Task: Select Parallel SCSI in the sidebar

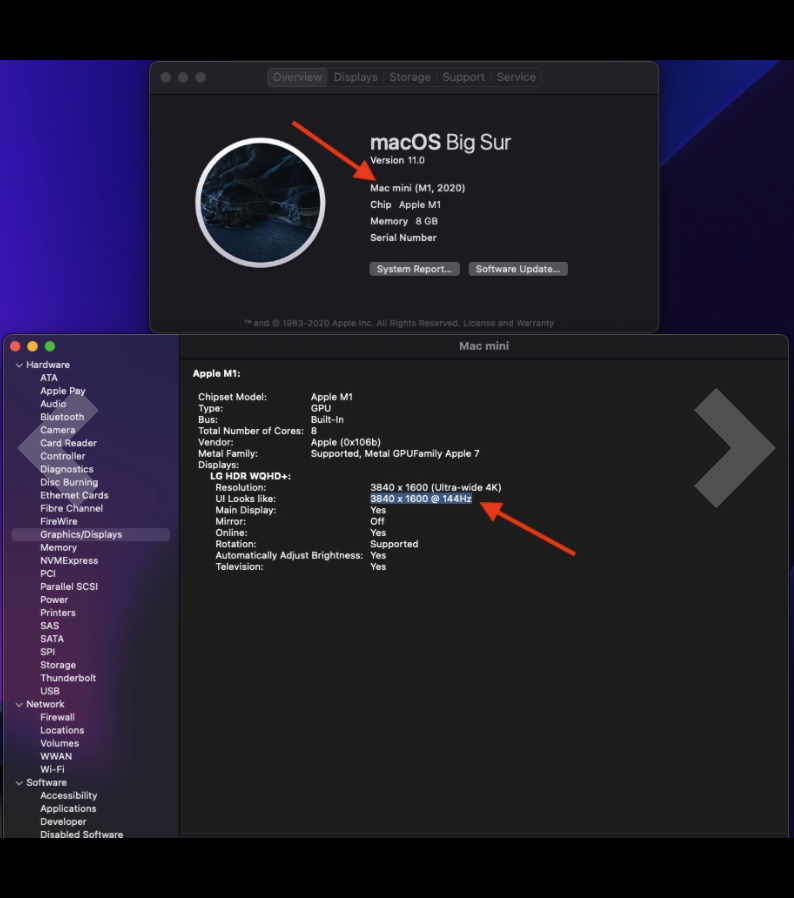Action: pos(69,587)
